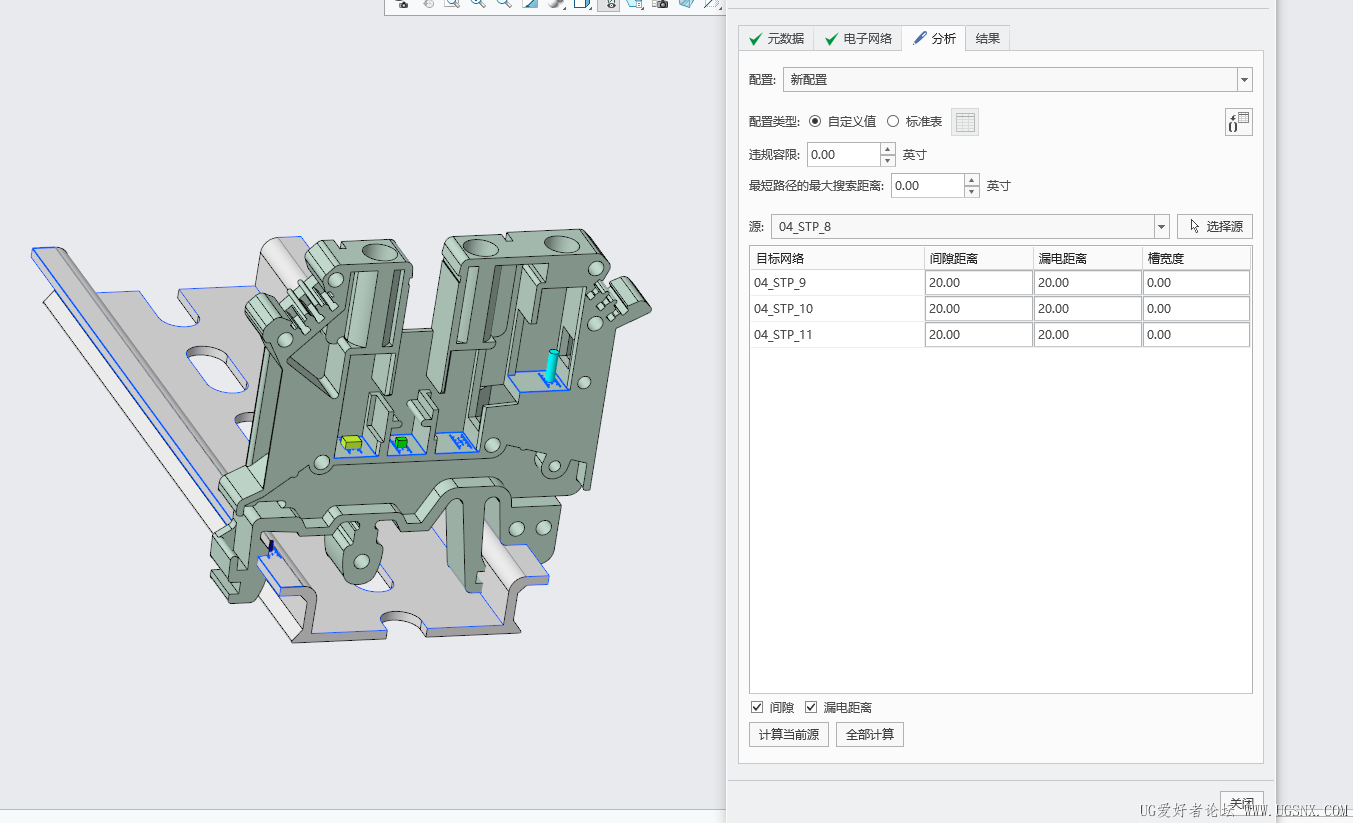Click the 全部计算 button

tap(870, 735)
